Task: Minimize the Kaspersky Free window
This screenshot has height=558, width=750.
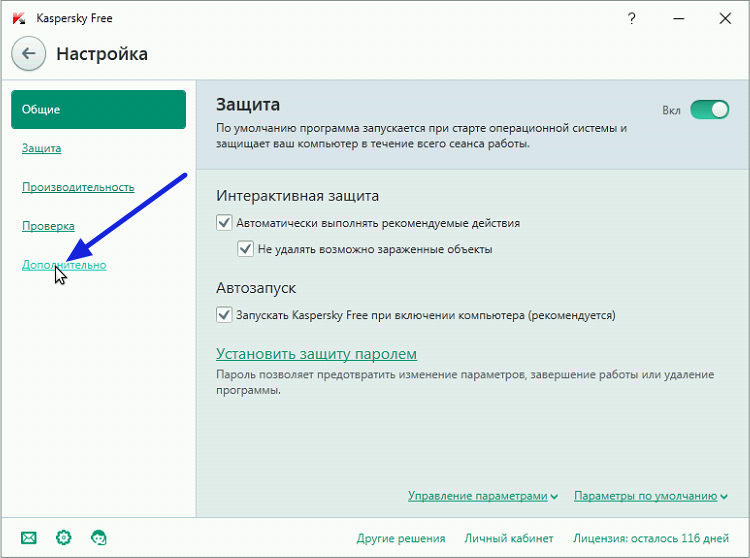Action: (x=678, y=19)
